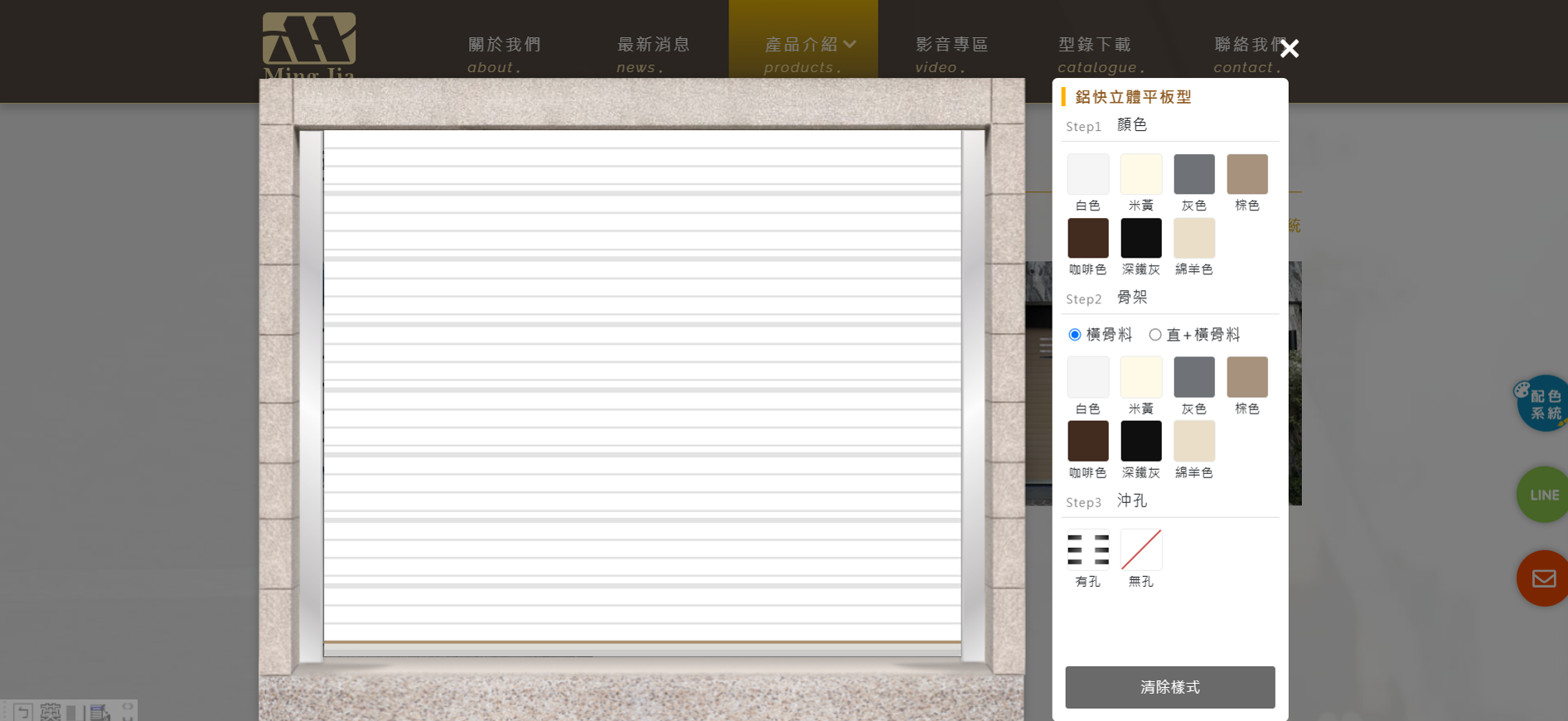Open the 配色系統 palette floating icon
Image resolution: width=1568 pixels, height=721 pixels.
[1541, 404]
